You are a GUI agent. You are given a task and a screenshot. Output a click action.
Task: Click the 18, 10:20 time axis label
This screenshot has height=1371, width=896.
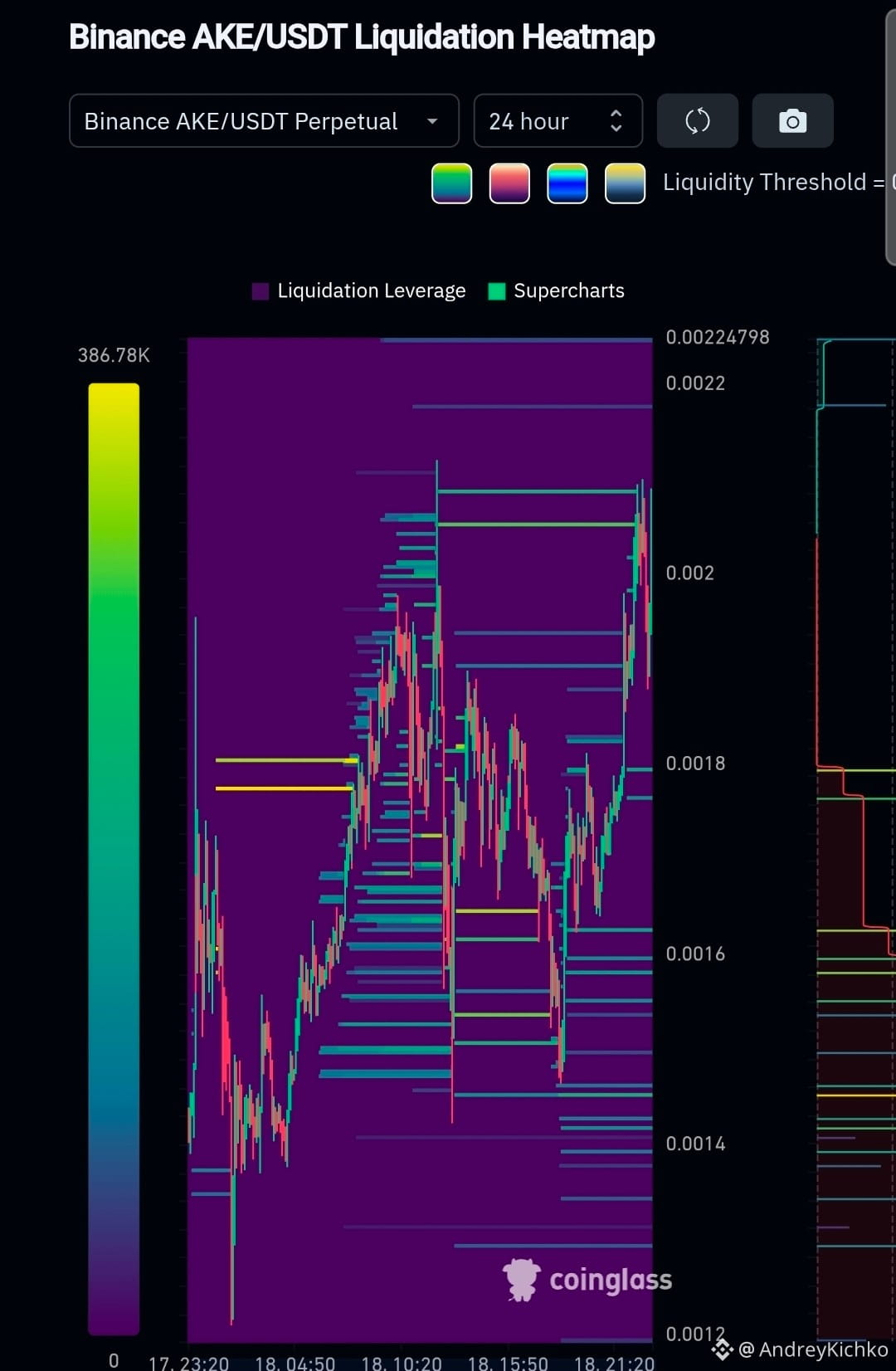point(402,1363)
